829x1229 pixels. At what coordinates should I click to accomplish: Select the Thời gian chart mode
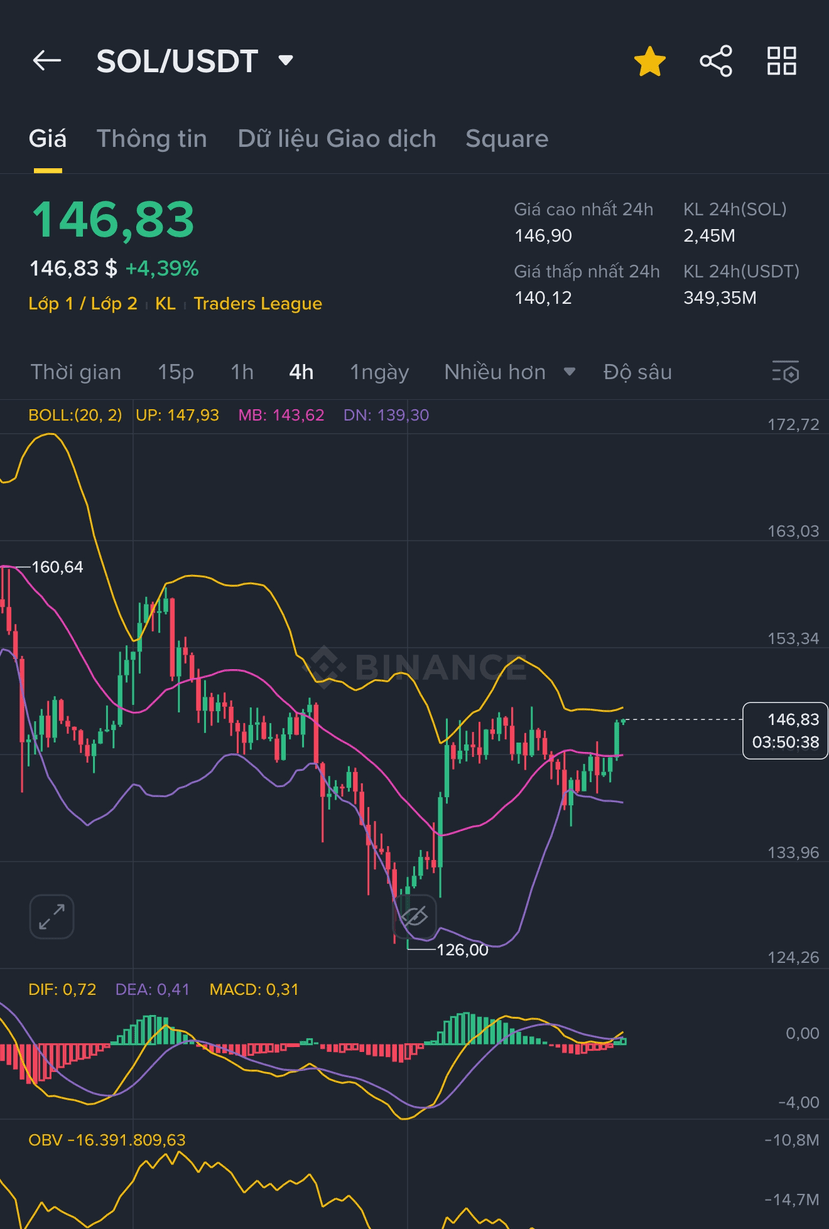(x=76, y=372)
